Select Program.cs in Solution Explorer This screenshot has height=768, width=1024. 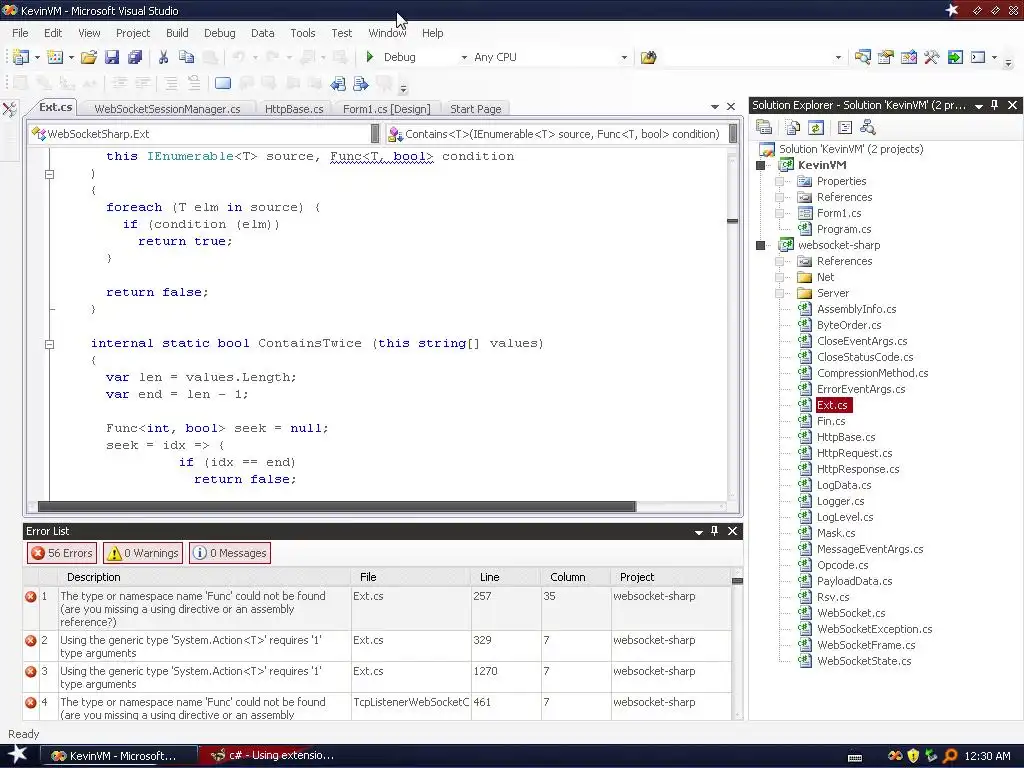pyautogui.click(x=844, y=229)
